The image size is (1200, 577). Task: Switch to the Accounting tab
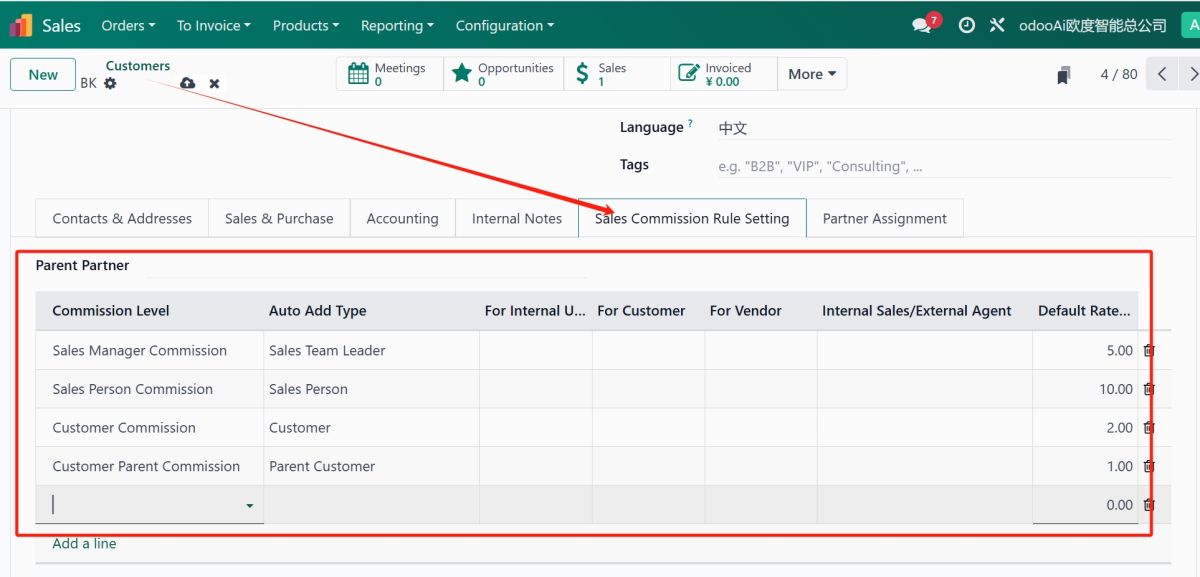click(x=402, y=218)
